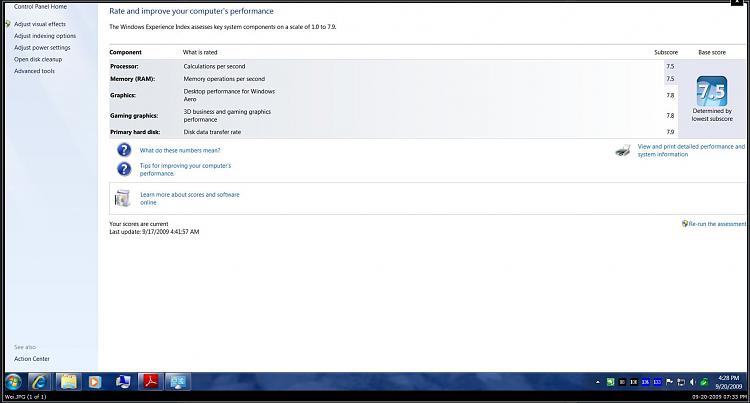750x403 pixels.
Task: Click the taskbar clock showing 4:28 PM
Action: click(729, 382)
